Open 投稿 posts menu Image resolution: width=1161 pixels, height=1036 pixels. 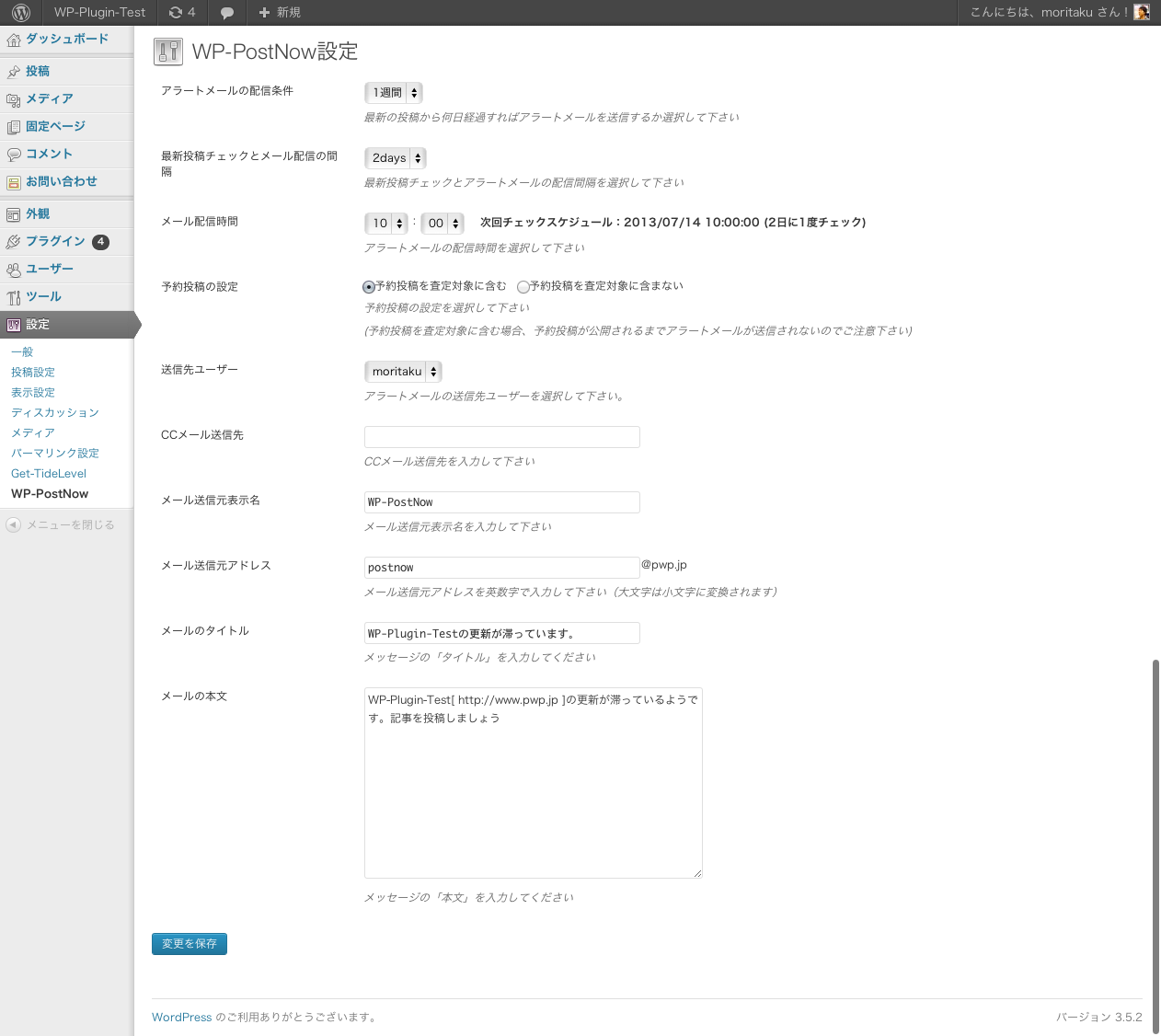click(38, 71)
